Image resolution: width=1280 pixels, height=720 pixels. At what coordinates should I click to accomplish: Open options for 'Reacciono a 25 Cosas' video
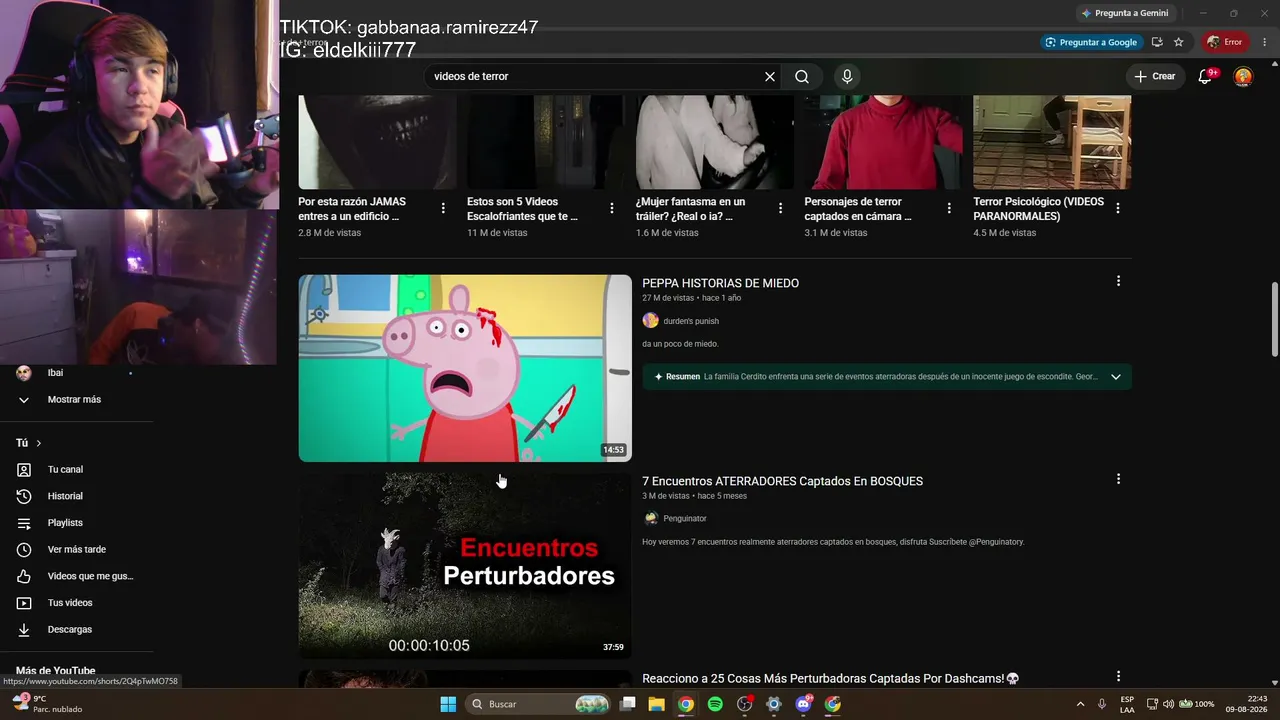point(1118,677)
